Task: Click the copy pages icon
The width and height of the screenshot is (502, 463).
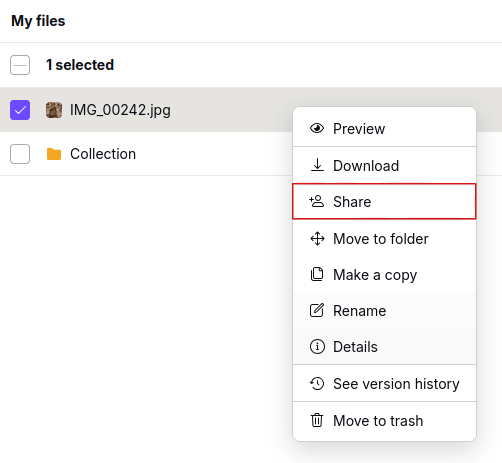Action: click(x=317, y=274)
